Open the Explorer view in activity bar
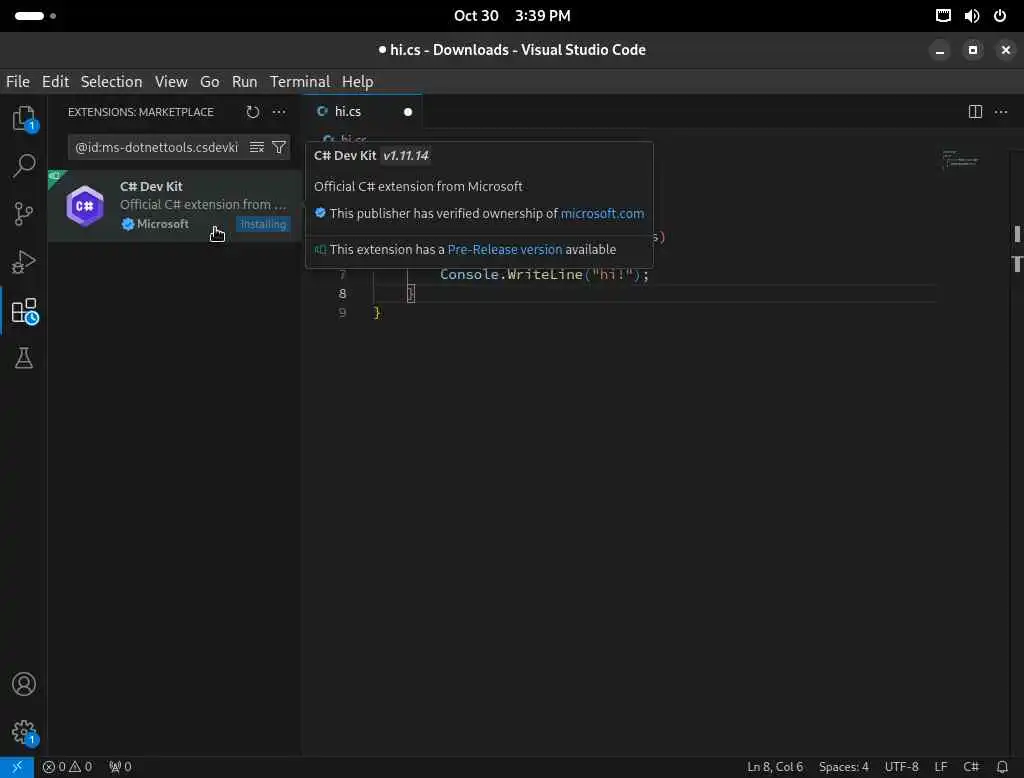The height and width of the screenshot is (778, 1024). click(x=24, y=118)
